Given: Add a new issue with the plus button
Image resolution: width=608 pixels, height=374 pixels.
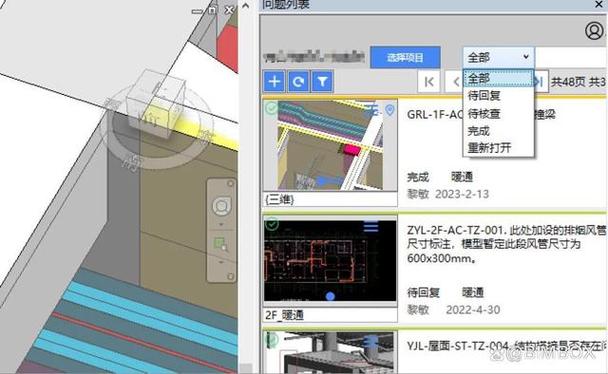Looking at the screenshot, I should (275, 81).
